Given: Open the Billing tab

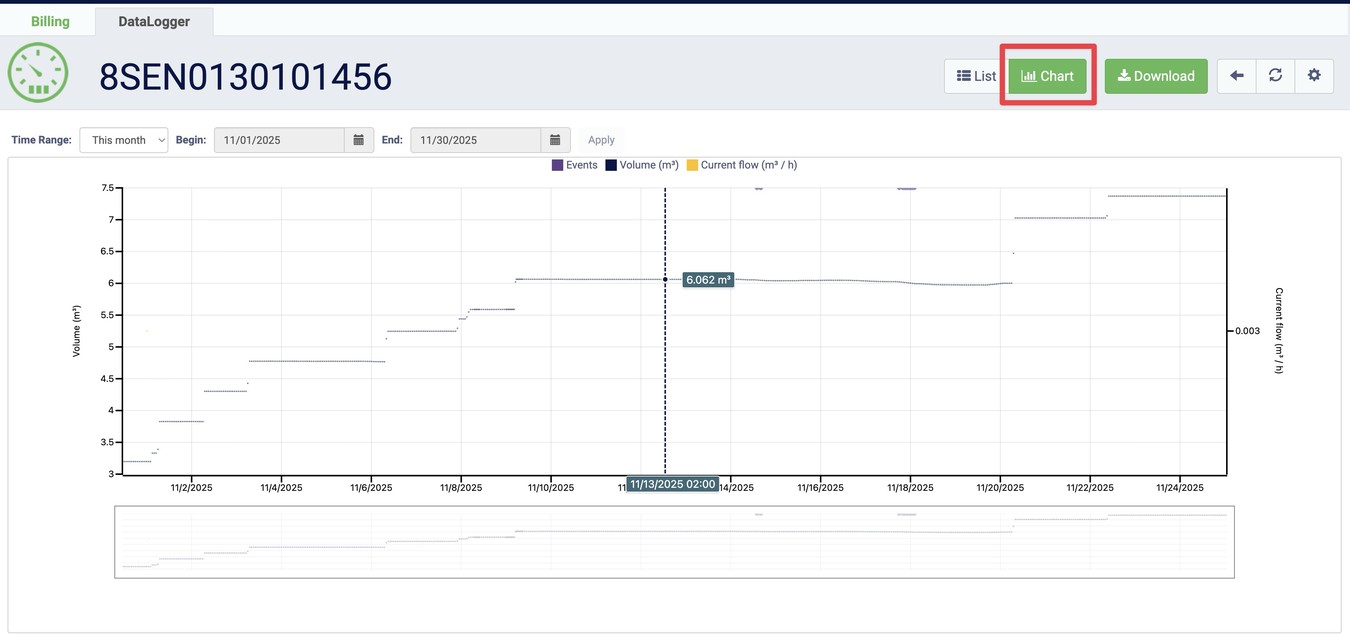Looking at the screenshot, I should pos(50,21).
